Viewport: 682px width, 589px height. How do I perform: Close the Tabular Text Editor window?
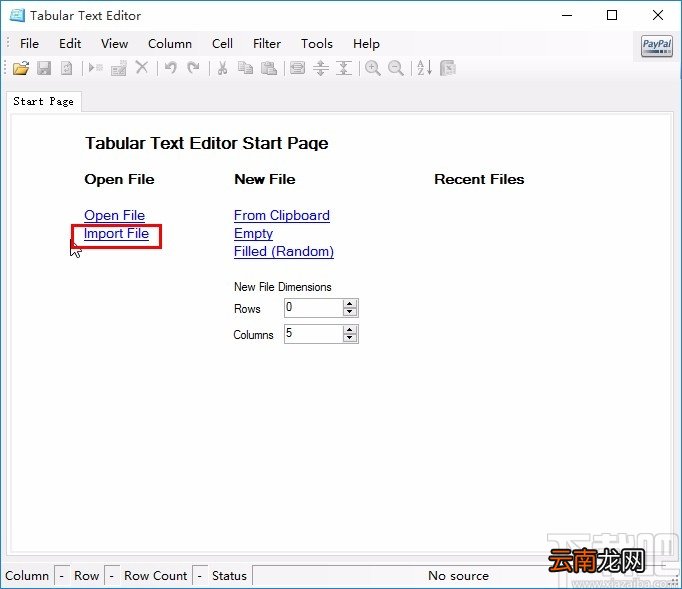pyautogui.click(x=658, y=16)
